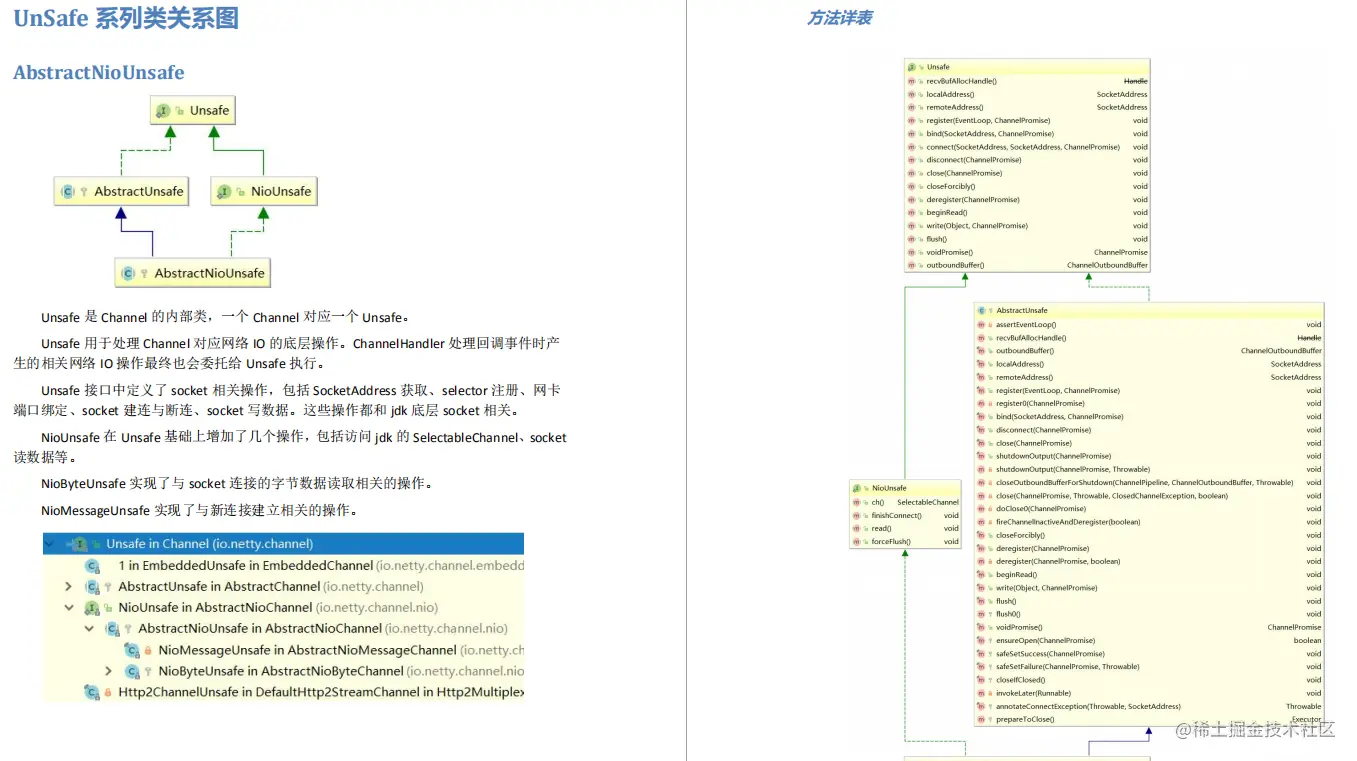Click 'ChannelOutboundBuffer' return type in Unsafe table
This screenshot has height=761, width=1357.
1107,265
